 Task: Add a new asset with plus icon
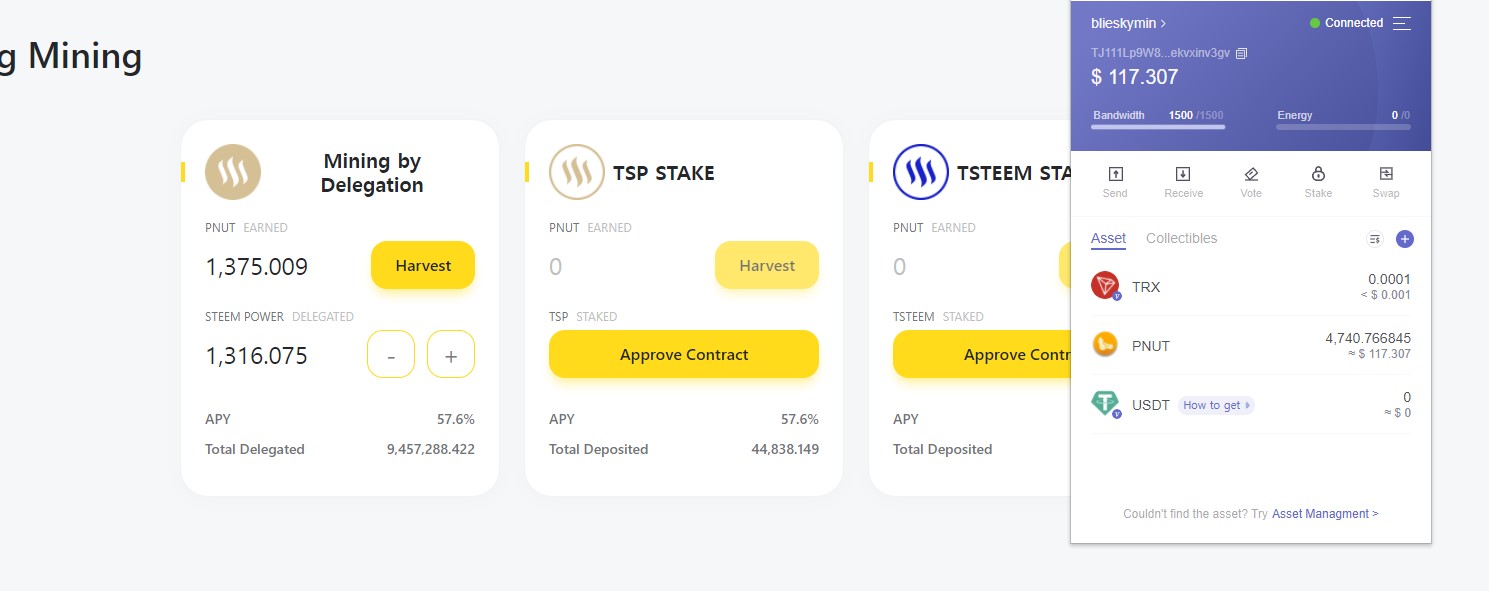tap(1404, 239)
